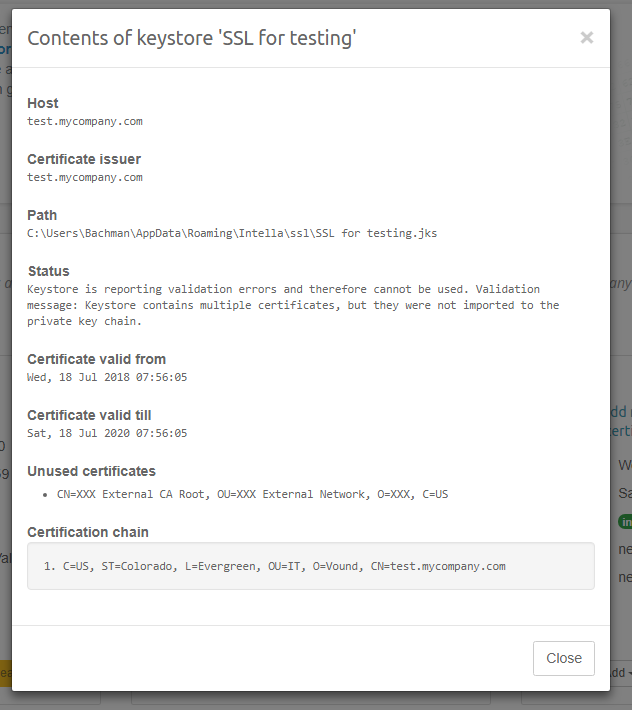Click the keystore file path text

[232, 233]
